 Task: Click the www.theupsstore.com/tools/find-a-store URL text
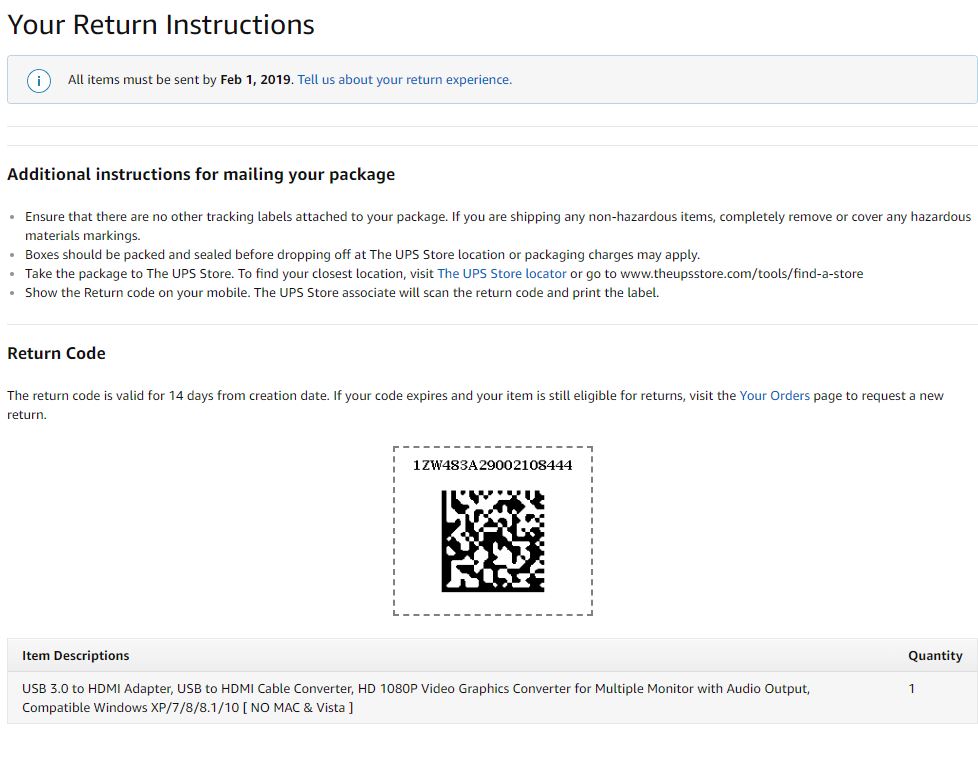point(742,274)
